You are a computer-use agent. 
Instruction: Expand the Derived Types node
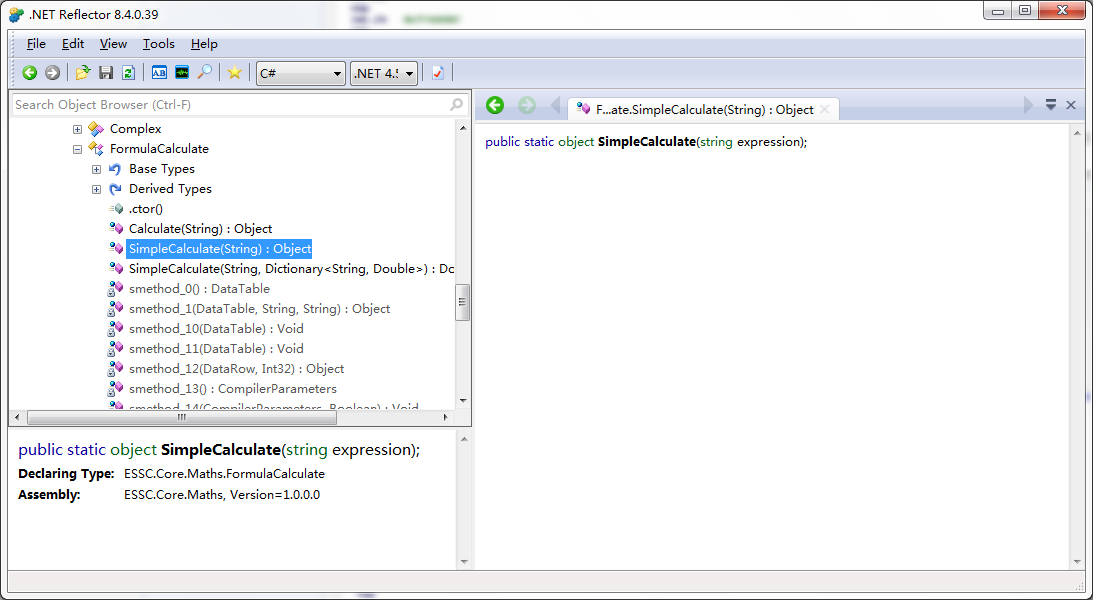click(x=96, y=190)
